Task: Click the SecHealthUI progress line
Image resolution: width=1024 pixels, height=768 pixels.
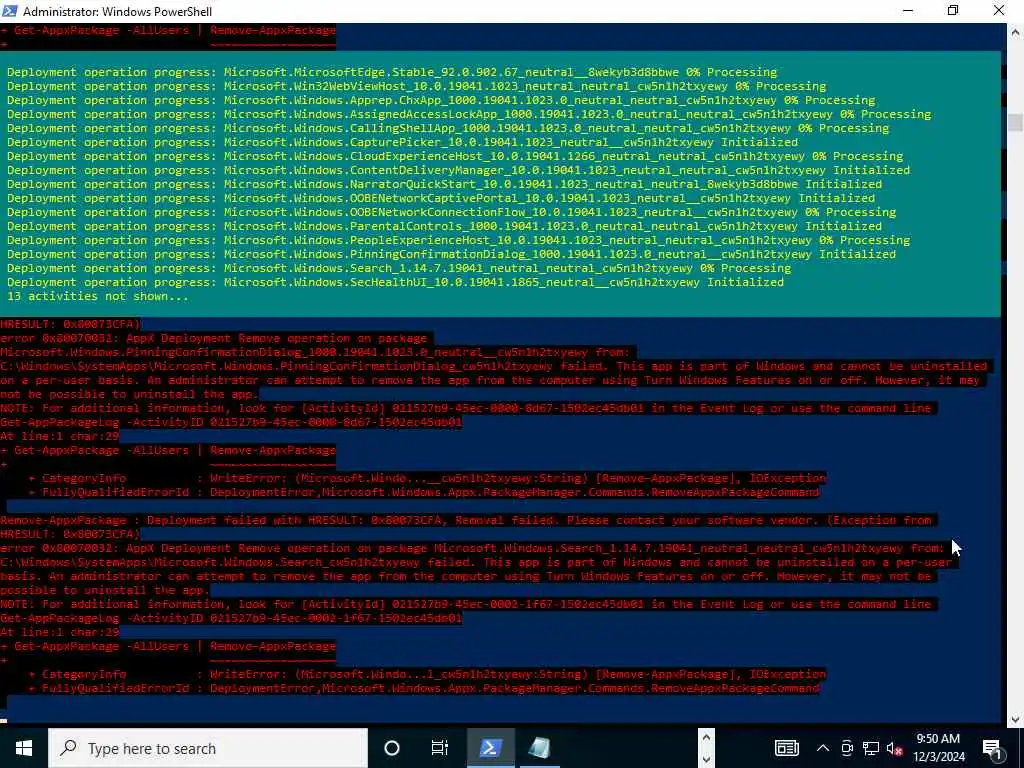Action: 395,282
